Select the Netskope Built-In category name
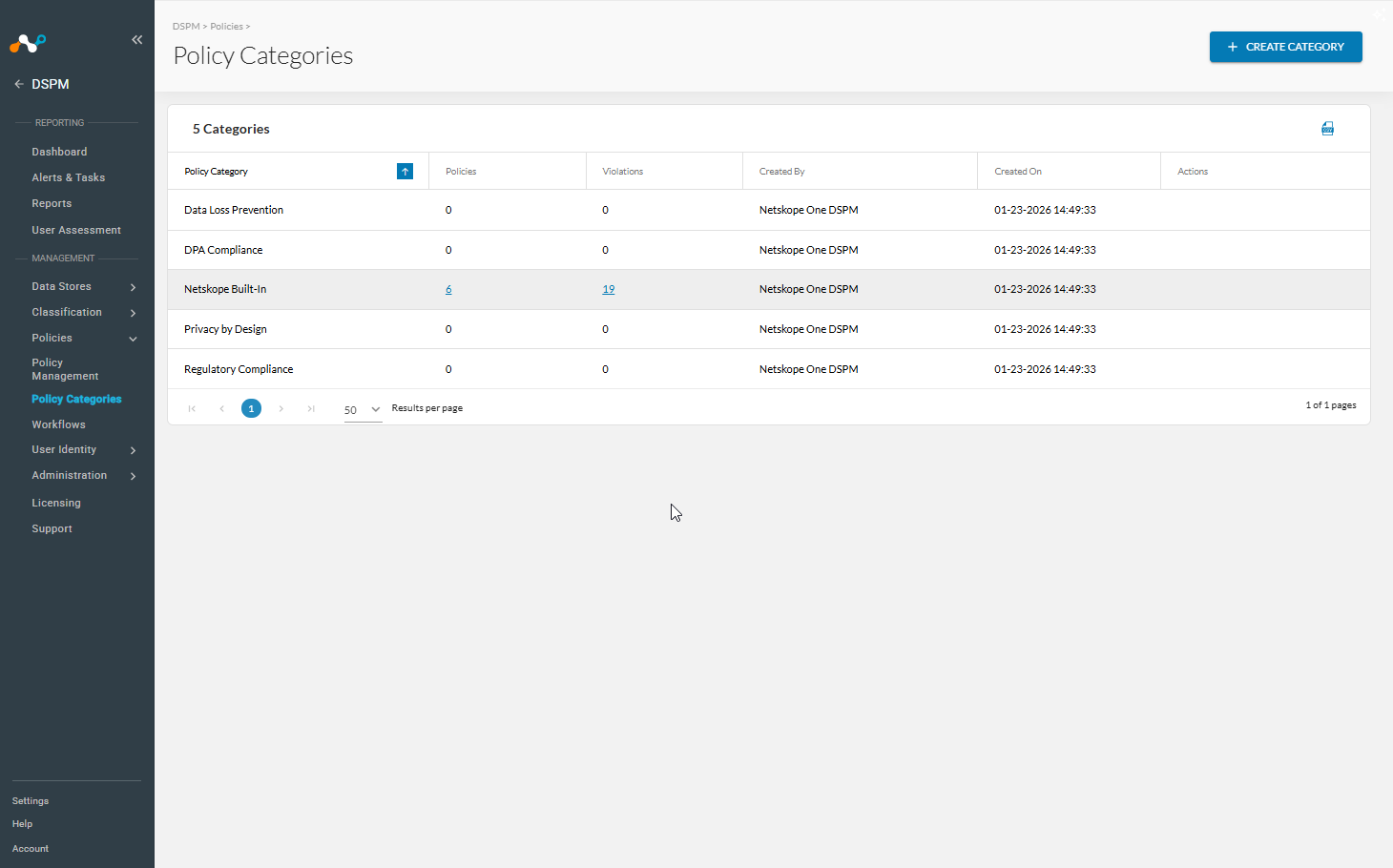The width and height of the screenshot is (1393, 868). click(x=225, y=289)
